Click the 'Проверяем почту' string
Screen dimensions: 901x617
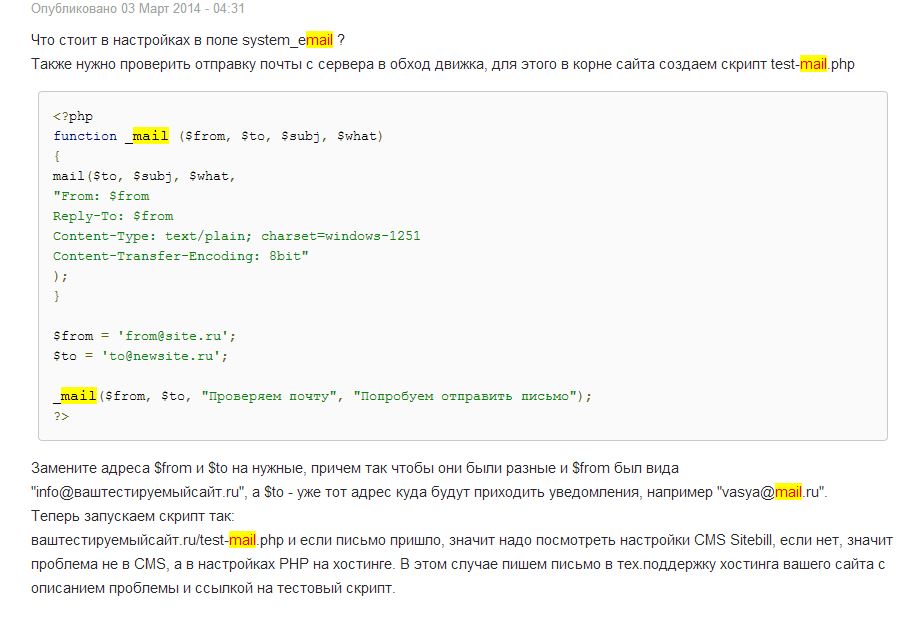coord(269,396)
